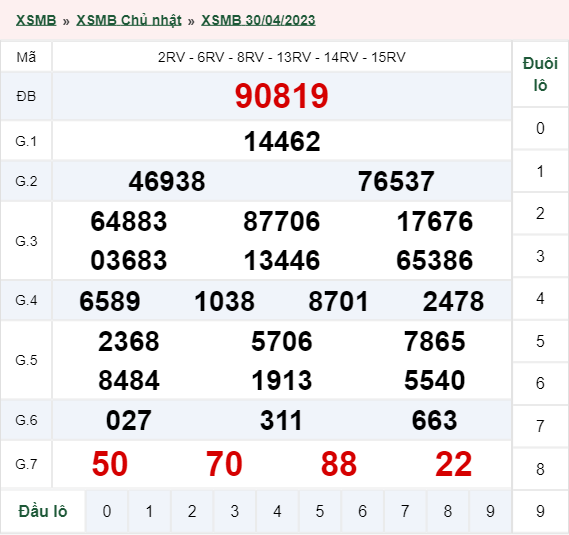Viewport: 569px width, 535px height.
Task: Click the Mã row label
Action: pos(26,57)
